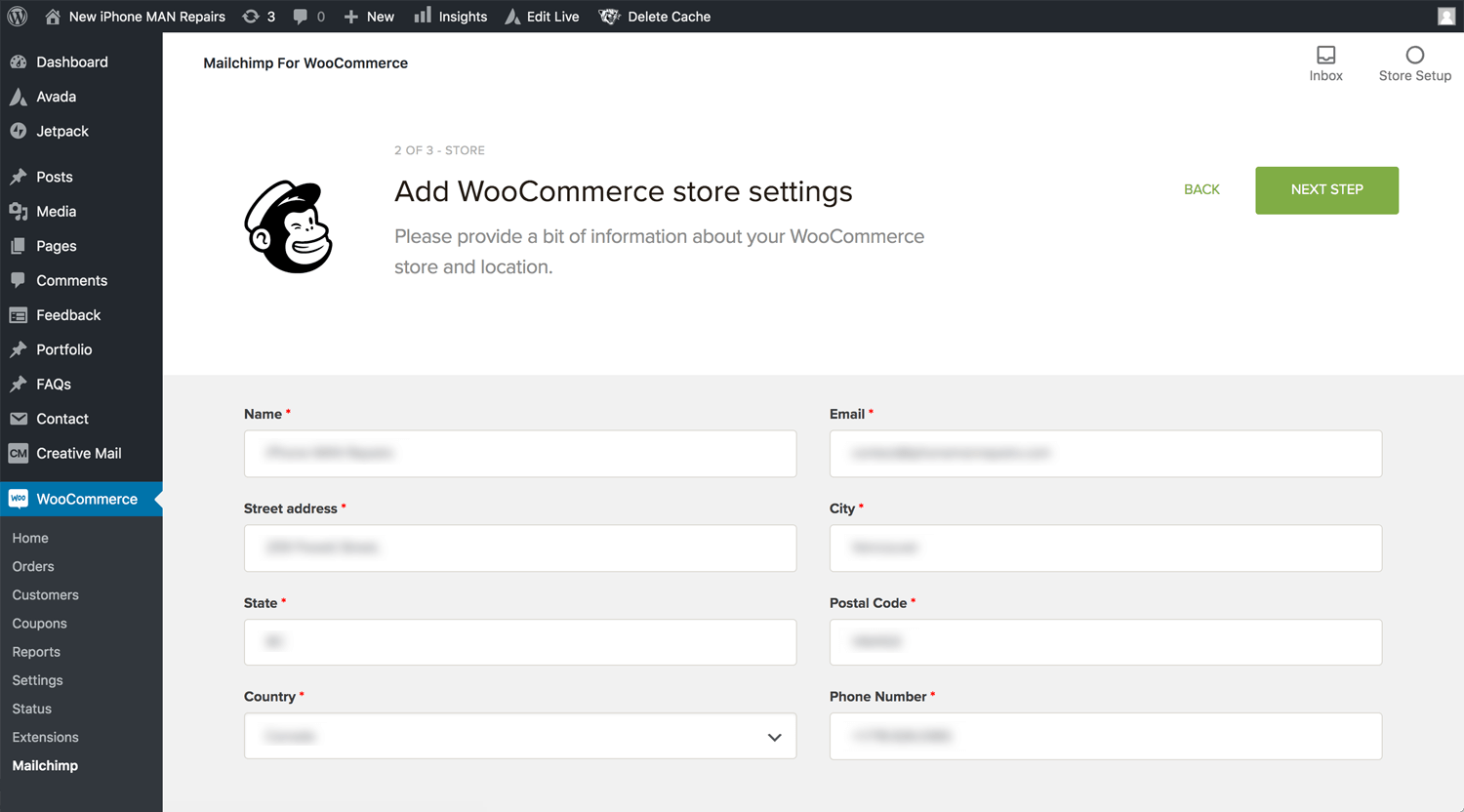
Task: Click the Jetpack icon in the sidebar
Action: click(x=19, y=131)
